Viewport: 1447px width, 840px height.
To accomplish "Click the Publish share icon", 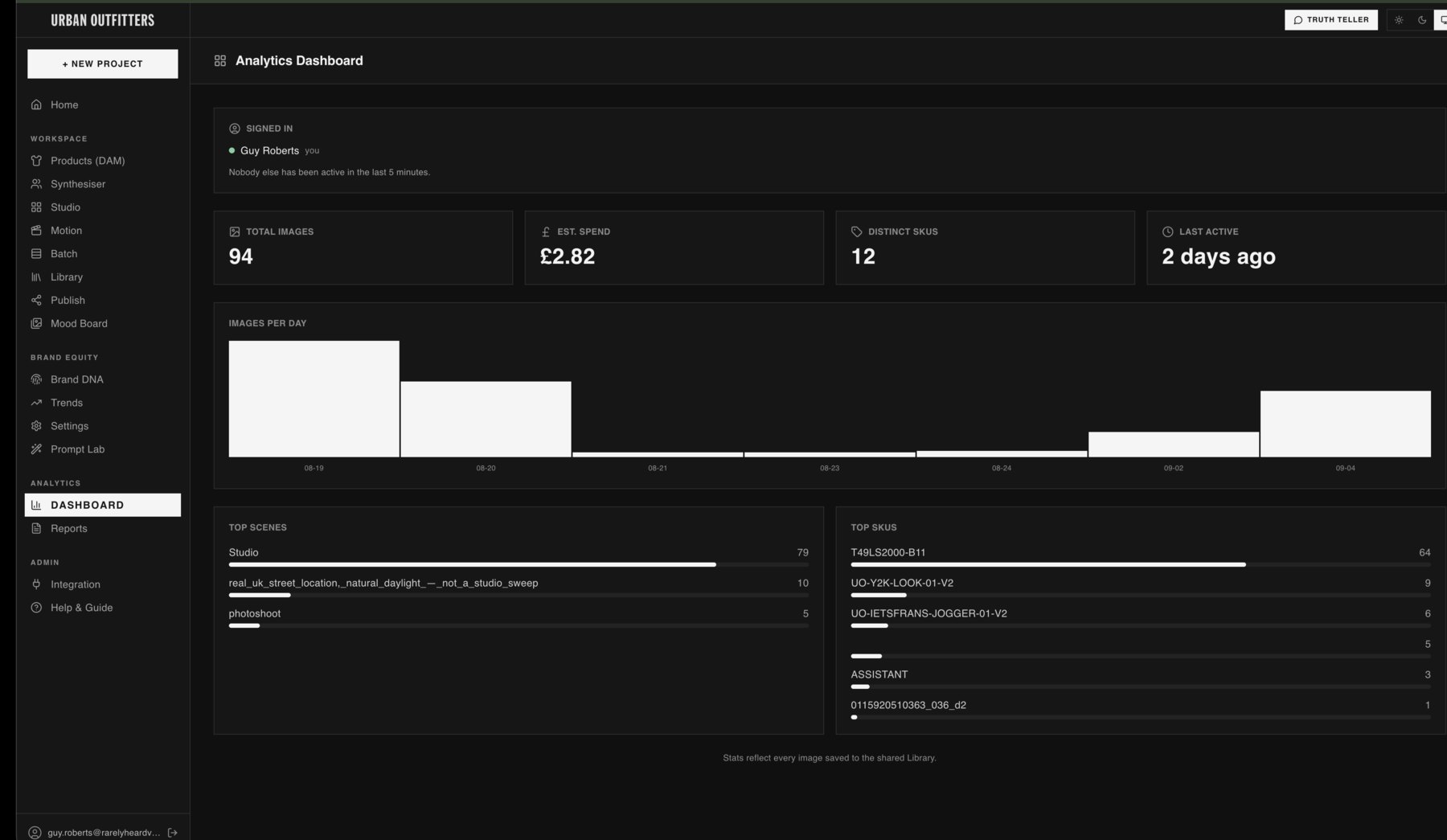I will point(36,301).
